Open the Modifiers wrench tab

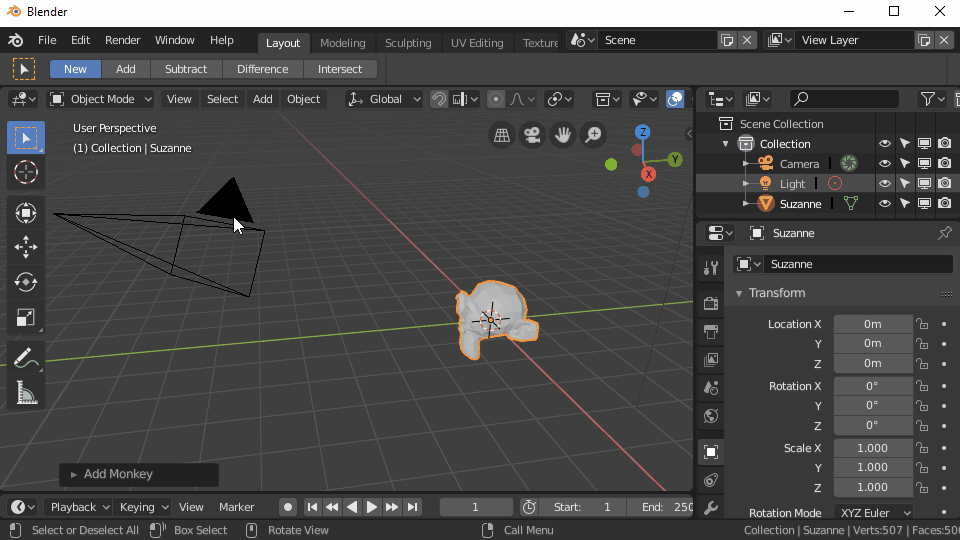click(x=711, y=508)
